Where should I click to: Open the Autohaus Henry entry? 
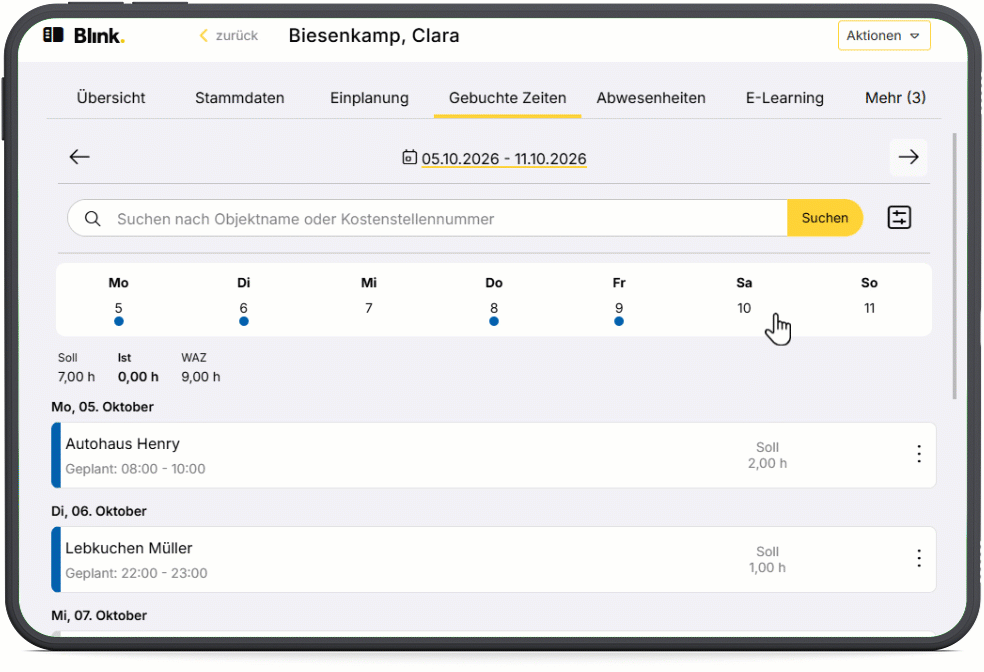point(493,455)
